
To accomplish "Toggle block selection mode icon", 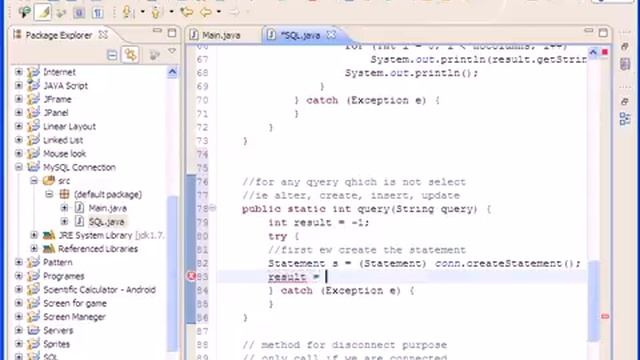I will click(x=79, y=13).
